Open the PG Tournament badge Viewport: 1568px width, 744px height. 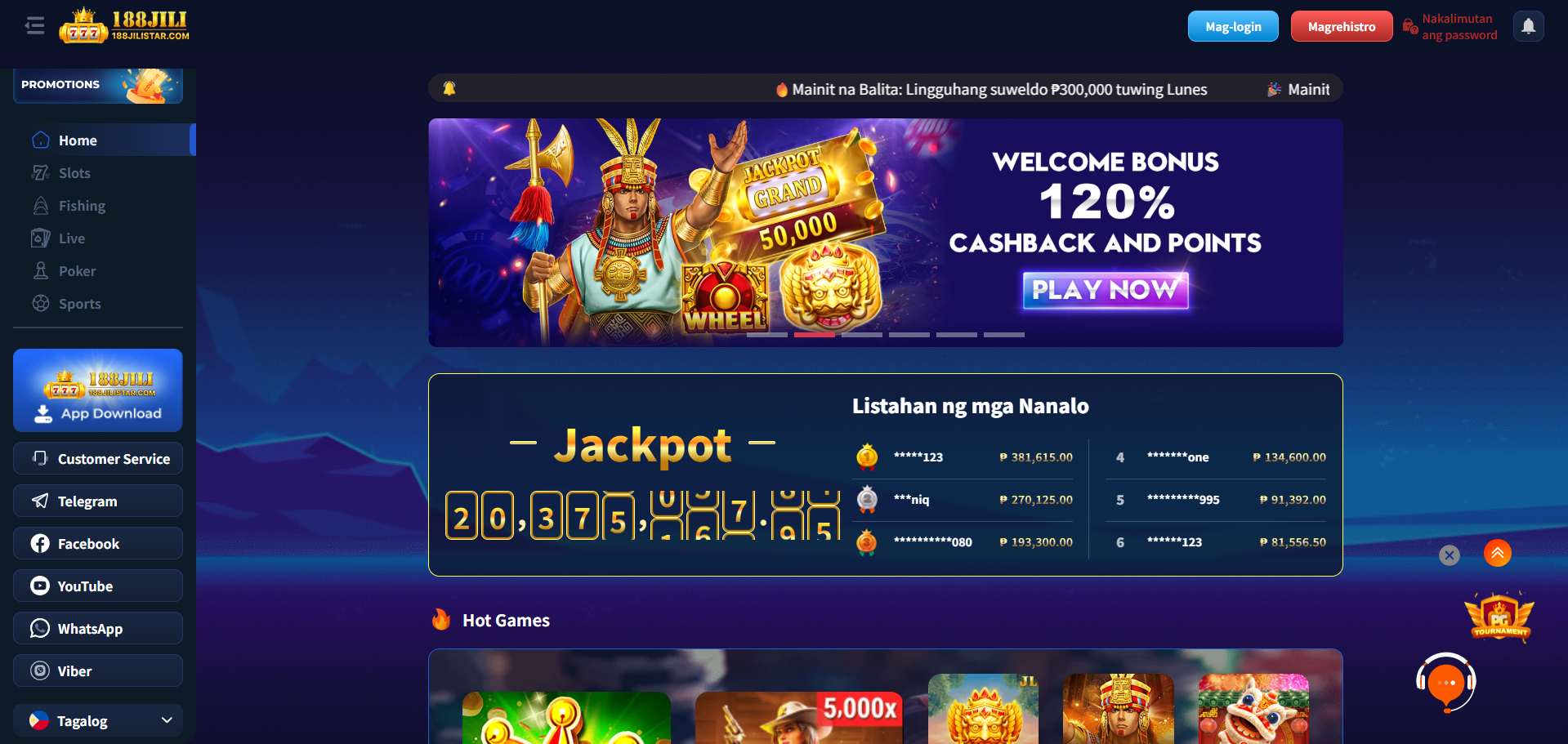1499,617
